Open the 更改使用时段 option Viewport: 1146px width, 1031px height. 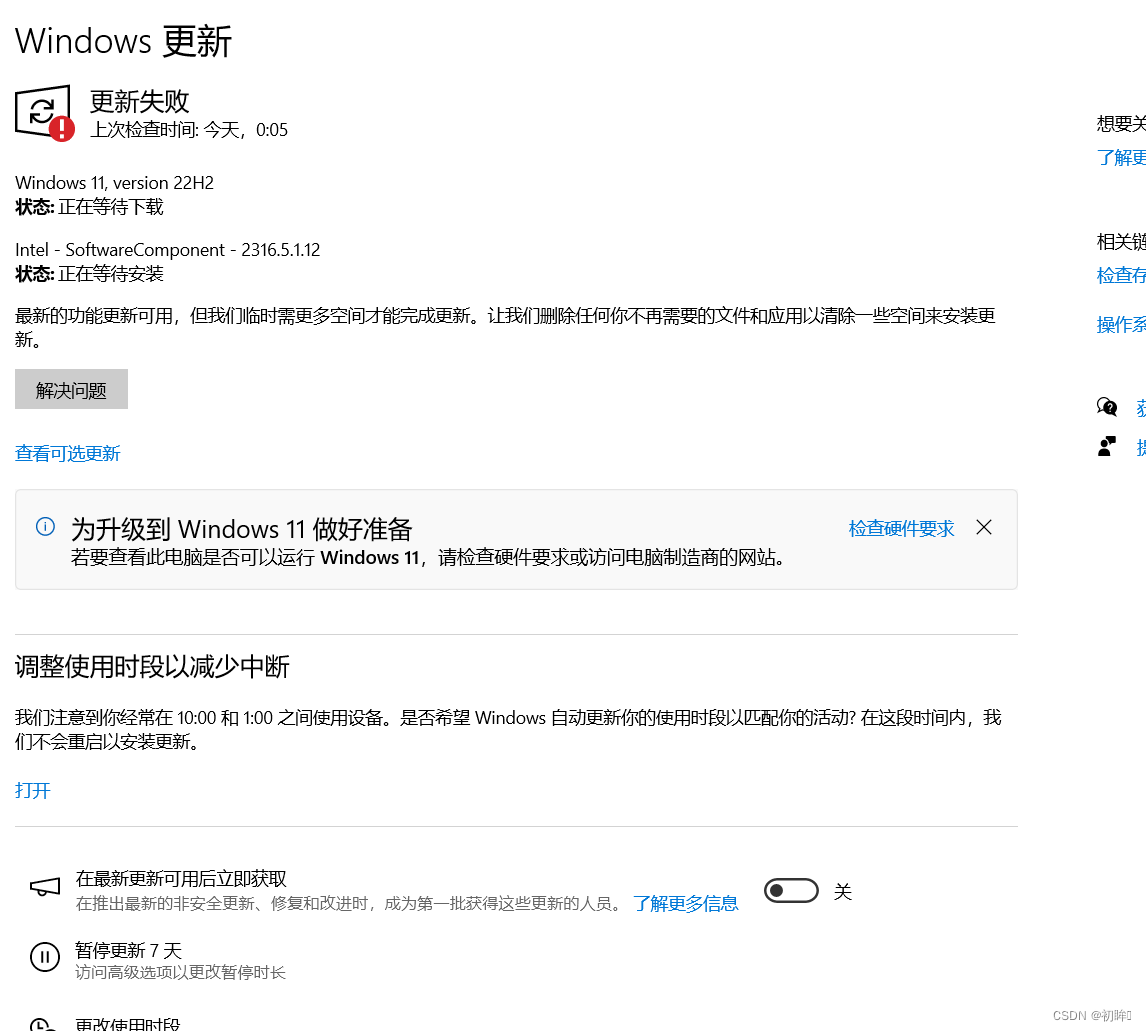128,1024
